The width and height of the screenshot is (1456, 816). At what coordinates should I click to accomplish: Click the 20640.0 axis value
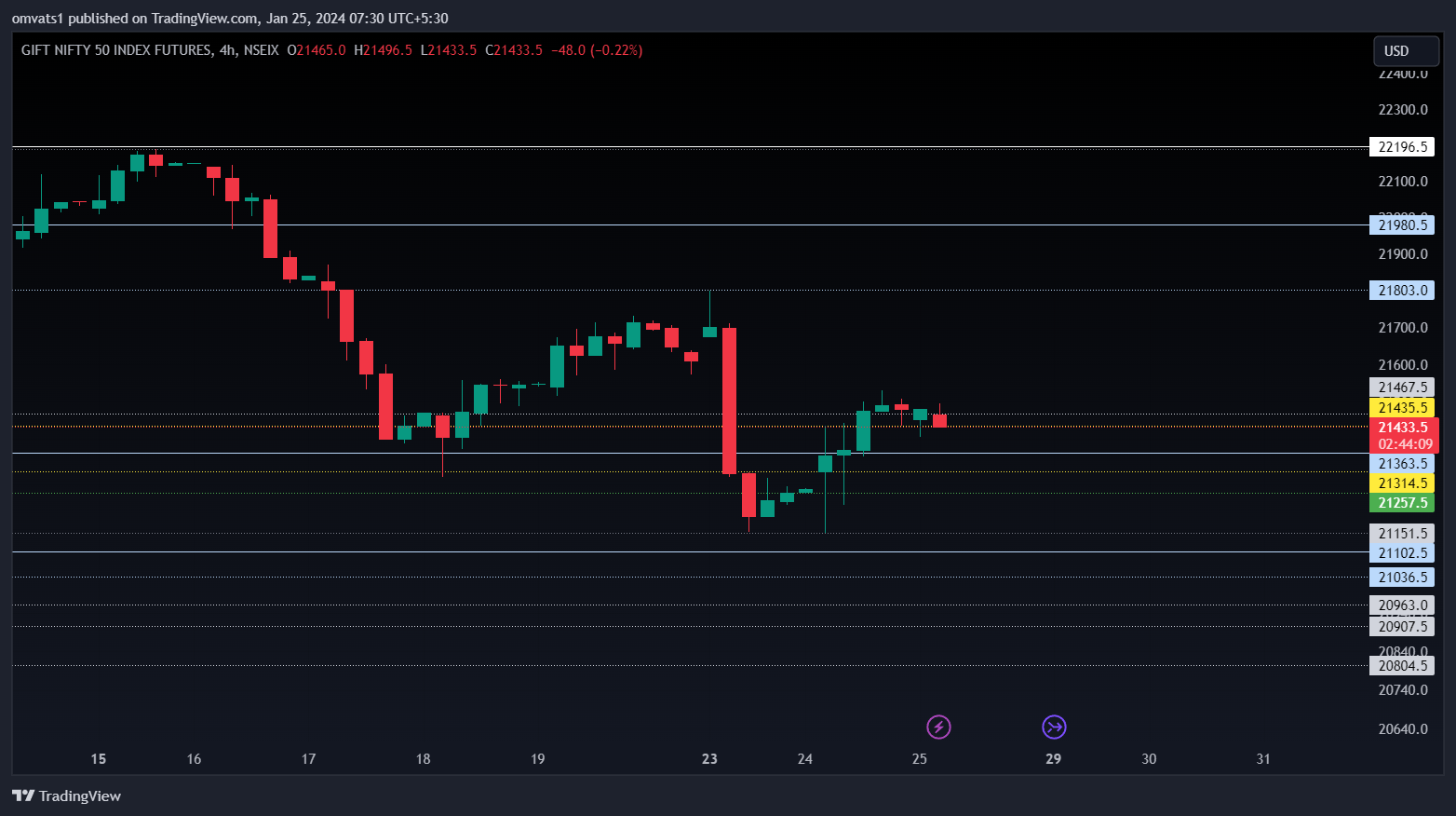click(1403, 729)
